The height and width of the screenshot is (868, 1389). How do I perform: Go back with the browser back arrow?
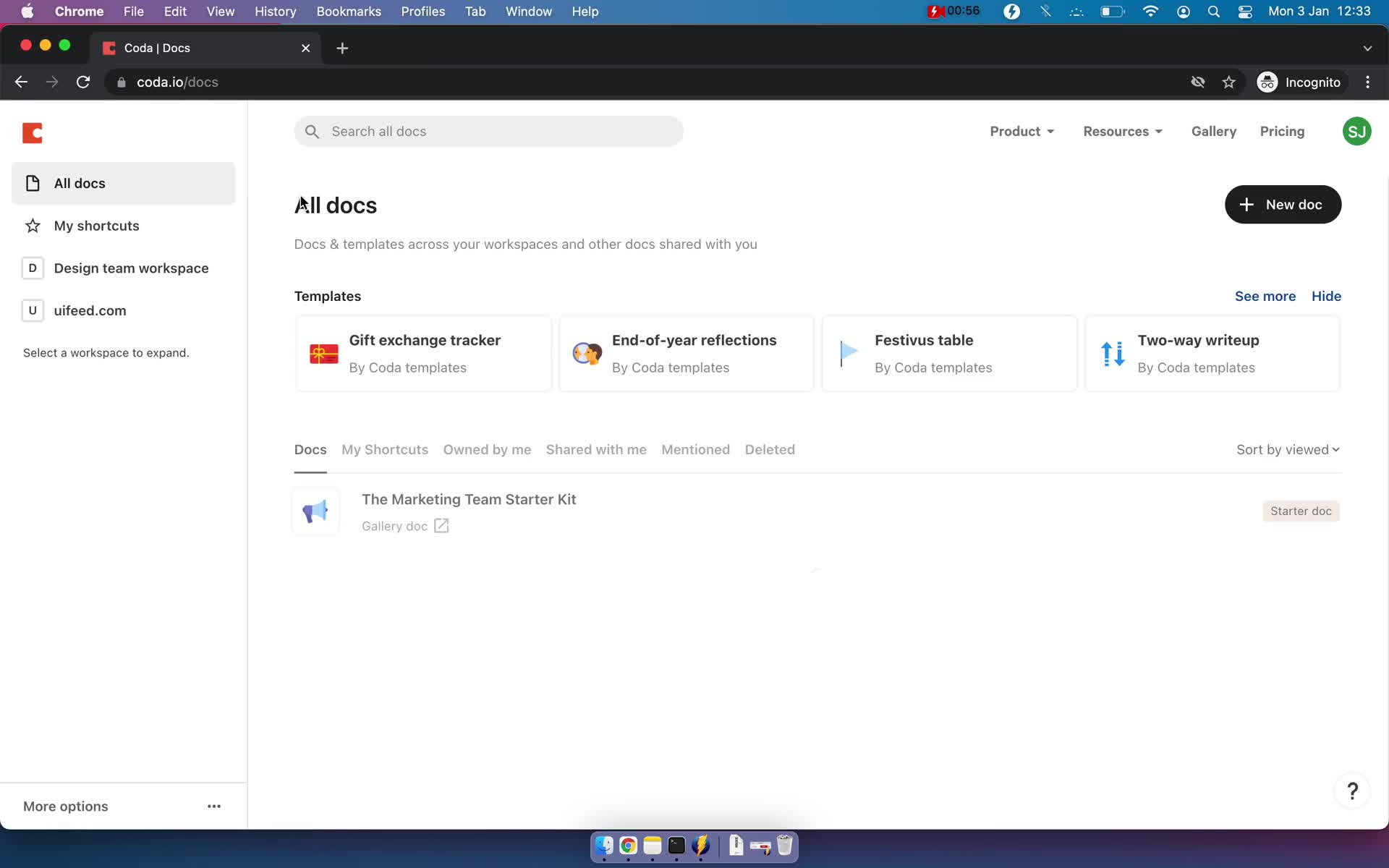click(x=21, y=82)
